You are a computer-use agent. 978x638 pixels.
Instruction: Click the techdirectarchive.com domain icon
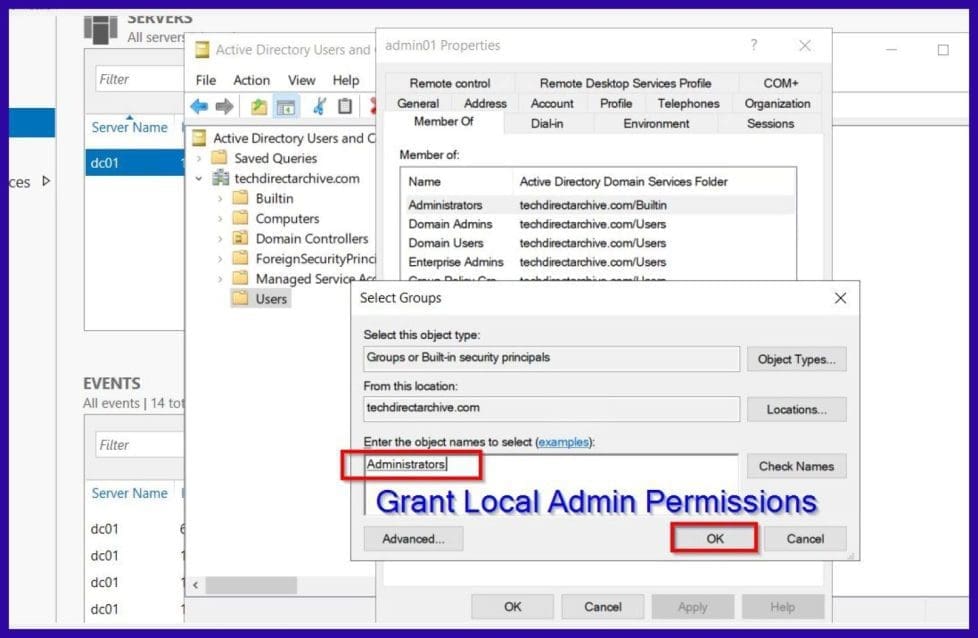(x=220, y=178)
